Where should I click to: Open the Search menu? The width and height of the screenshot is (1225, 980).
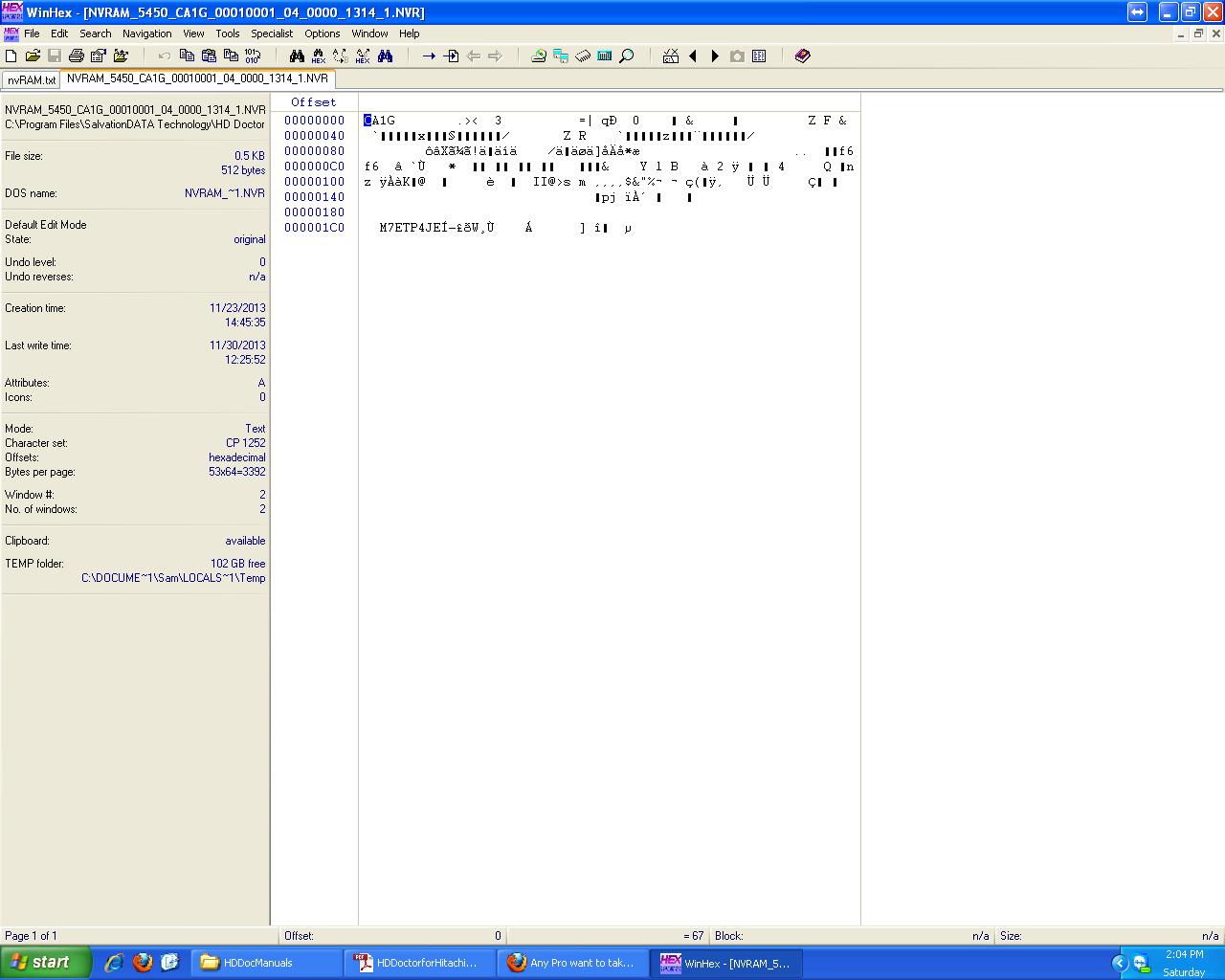tap(96, 33)
